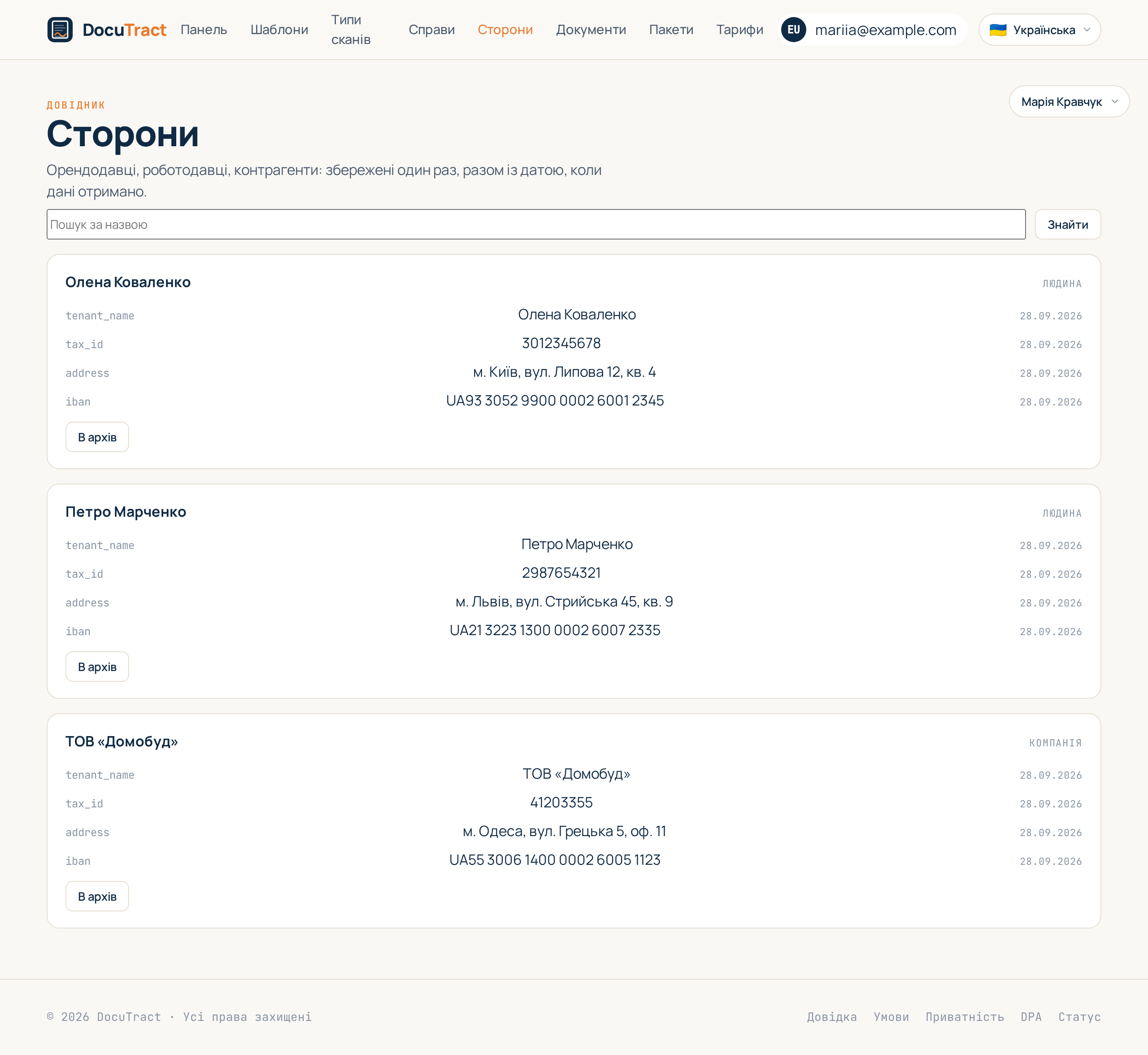The width and height of the screenshot is (1148, 1055).
Task: Switch to the Справи section
Action: click(x=431, y=30)
